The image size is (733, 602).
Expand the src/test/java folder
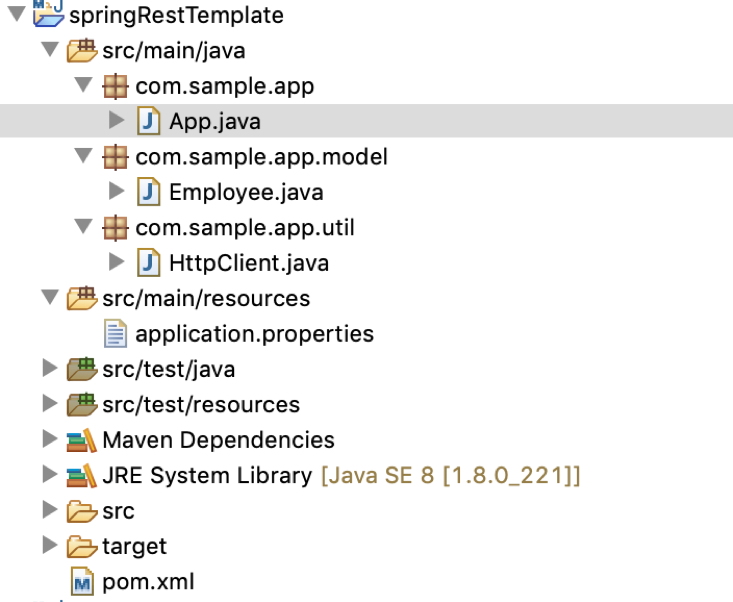pos(49,369)
